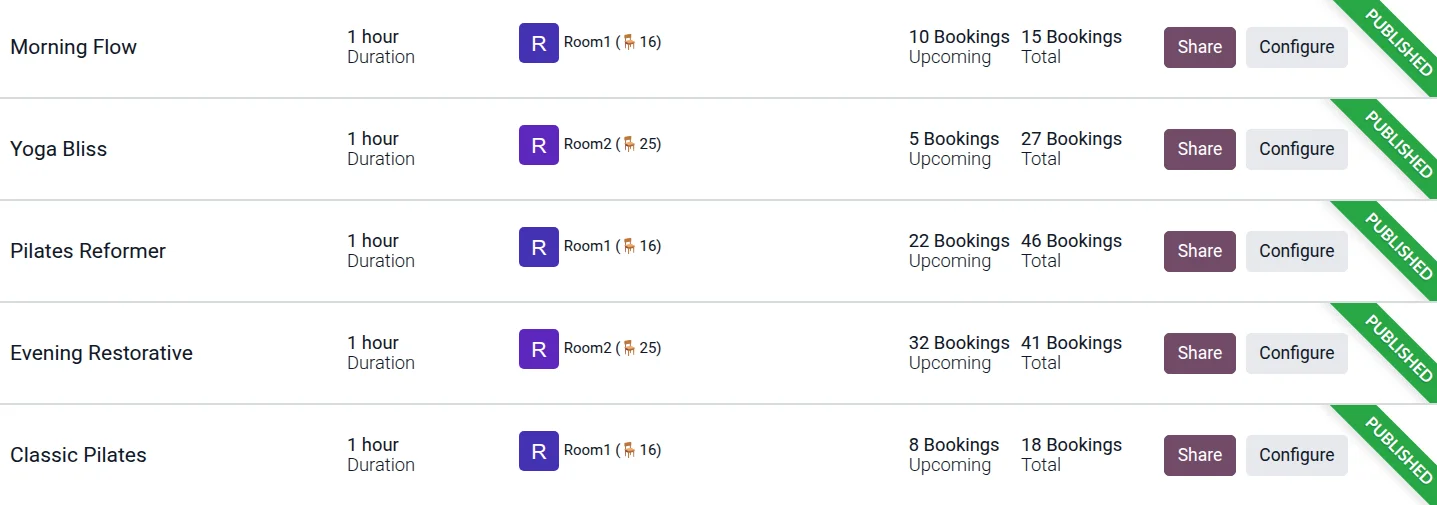Open Configure for Yoga Bliss
Image resolution: width=1437 pixels, height=505 pixels.
1296,149
